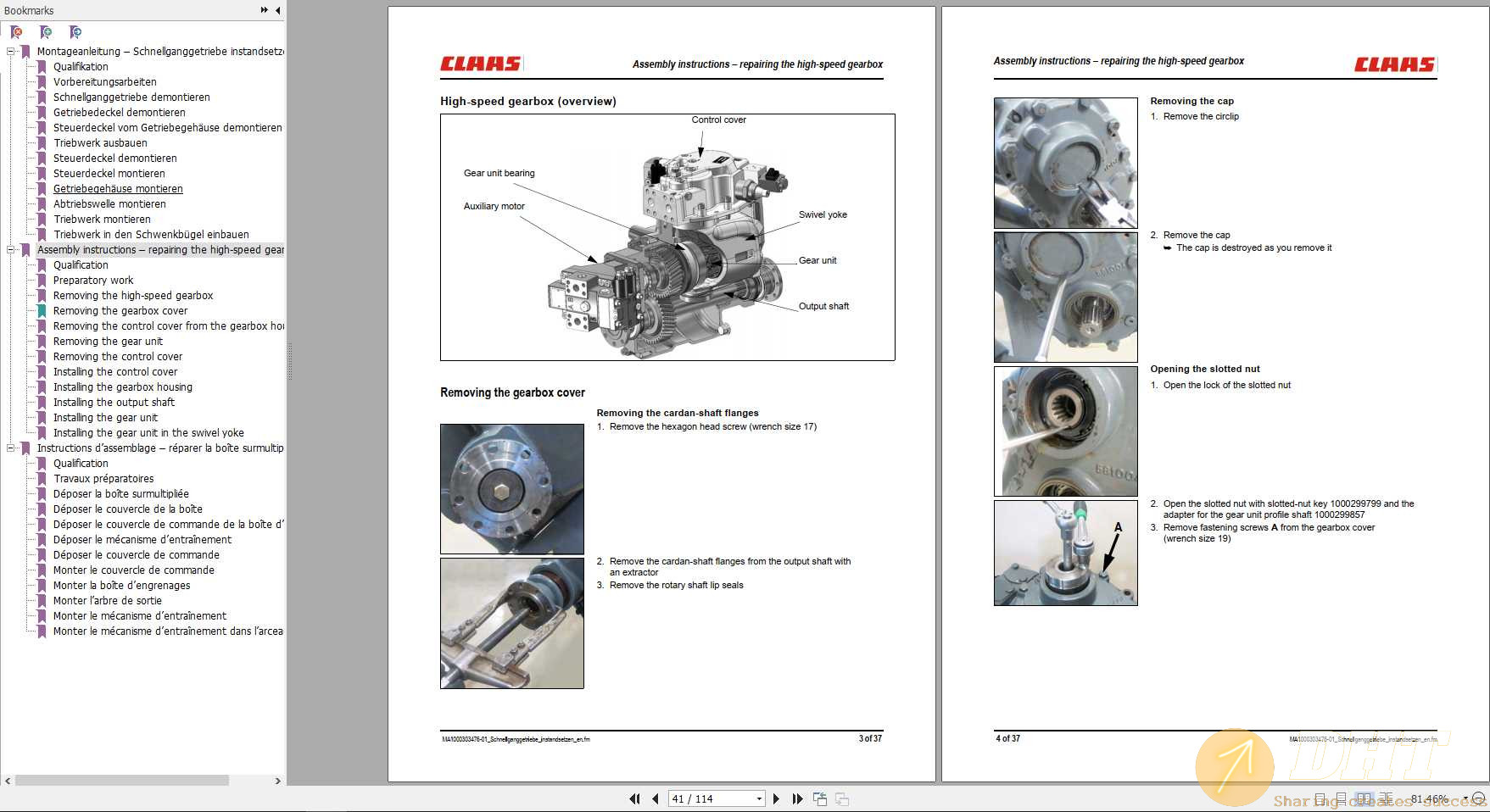
Task: Open the Vorbereitungsarbeiten bookmark
Action: [x=105, y=81]
